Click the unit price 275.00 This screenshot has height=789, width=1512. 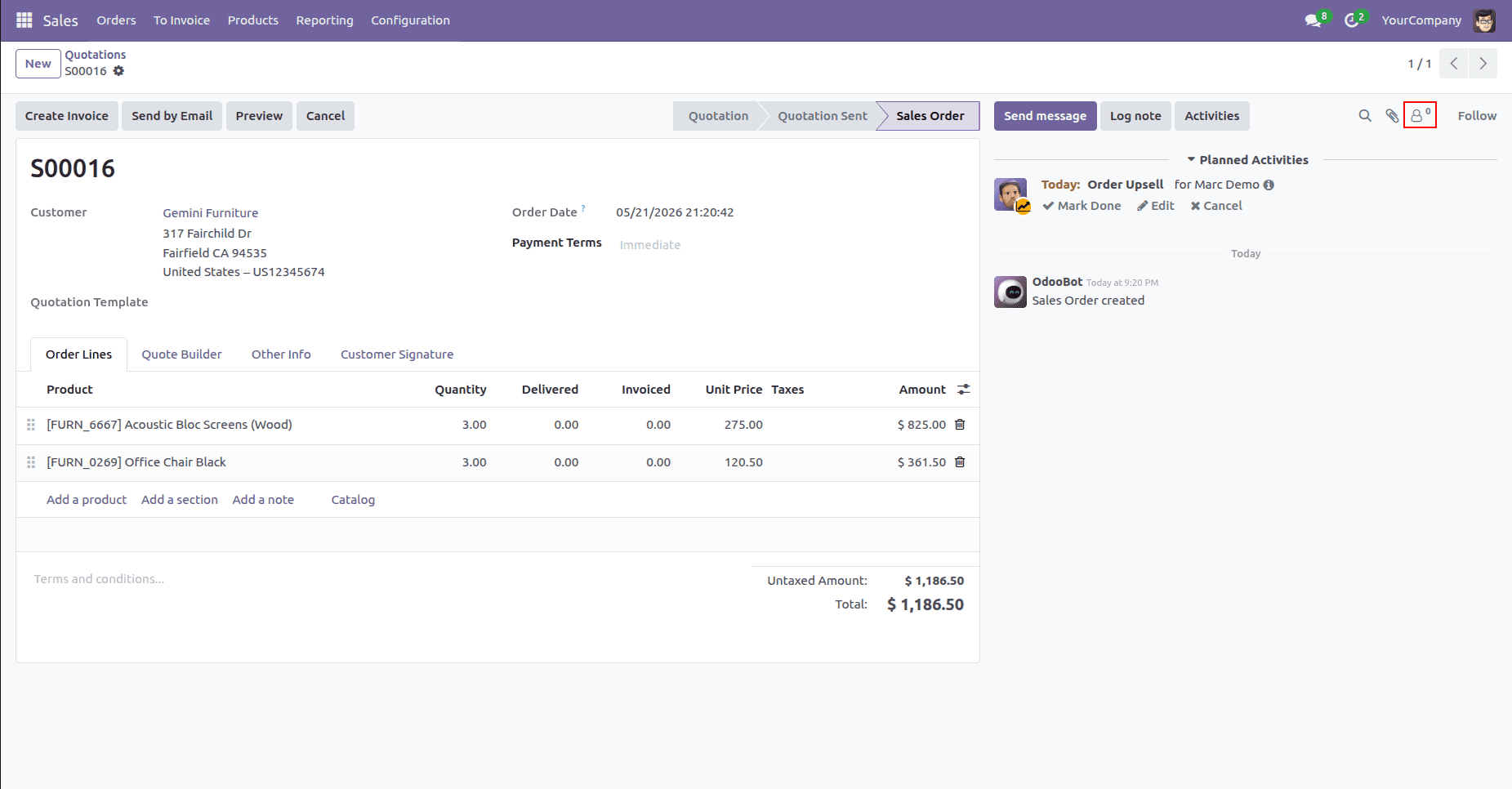click(743, 425)
